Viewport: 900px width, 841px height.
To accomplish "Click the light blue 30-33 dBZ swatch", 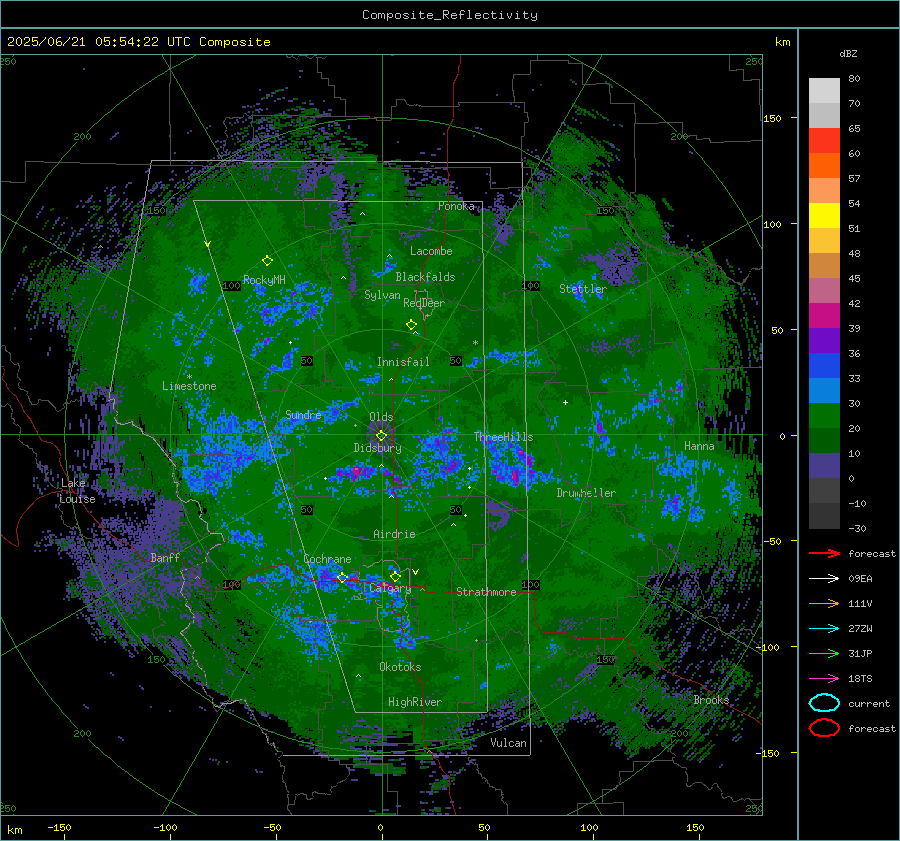I will tap(824, 391).
